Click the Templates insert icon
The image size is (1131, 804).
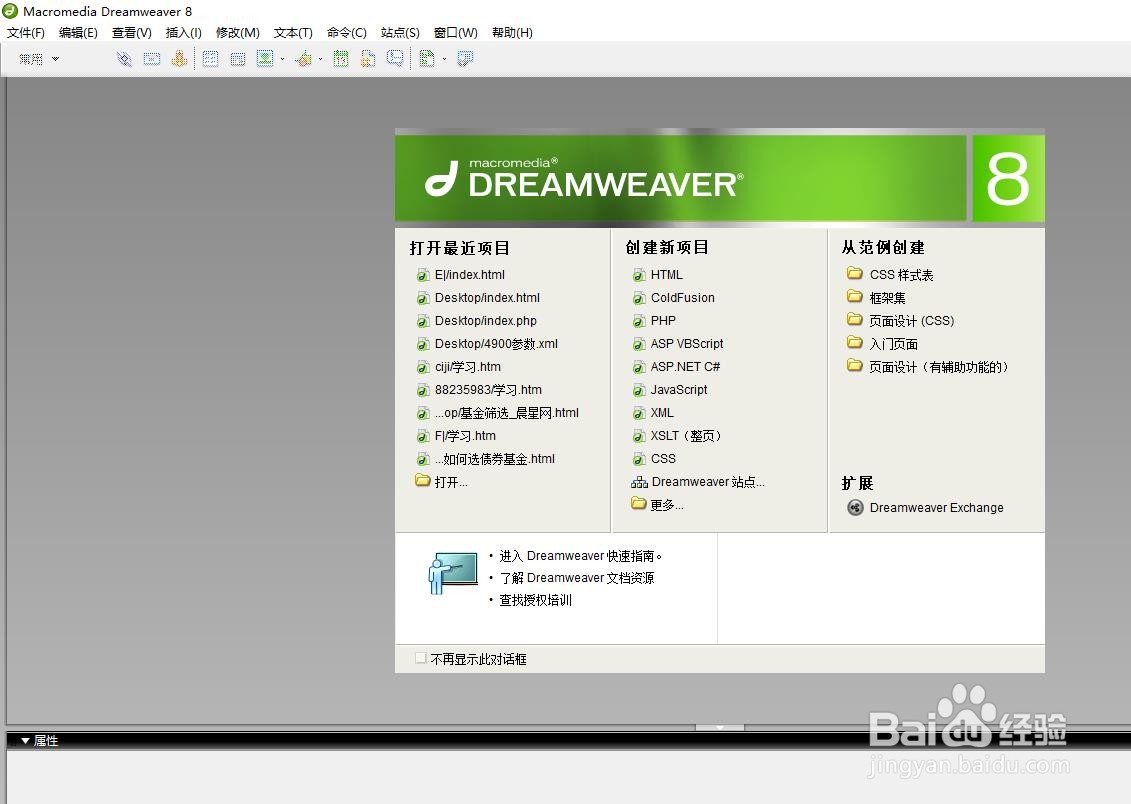427,59
